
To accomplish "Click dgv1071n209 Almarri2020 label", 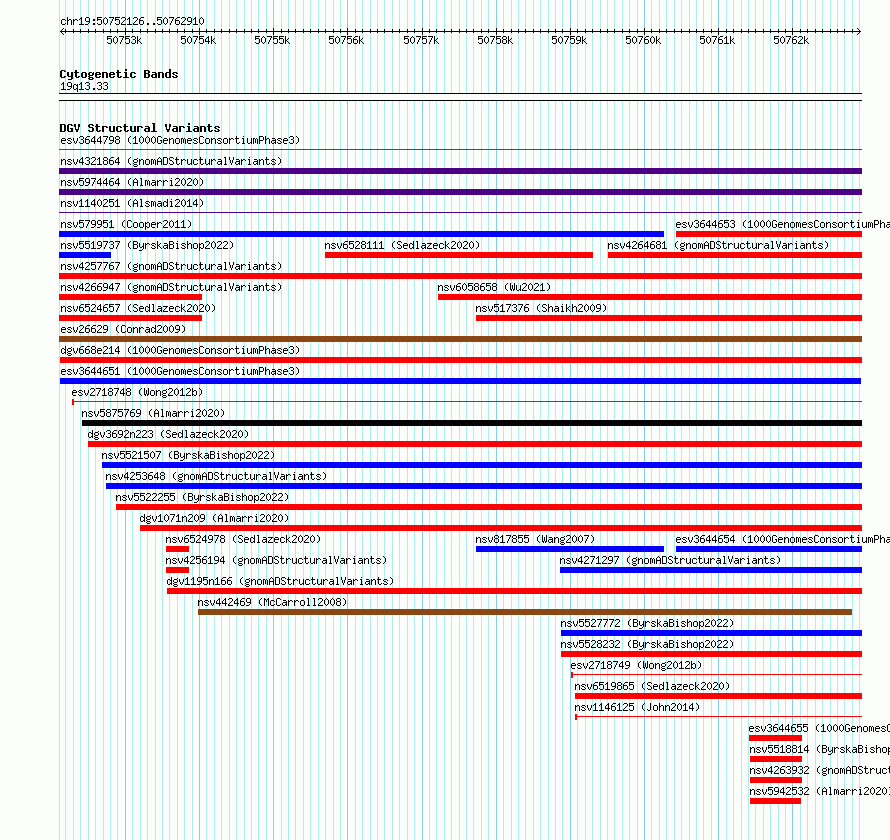I will (215, 518).
